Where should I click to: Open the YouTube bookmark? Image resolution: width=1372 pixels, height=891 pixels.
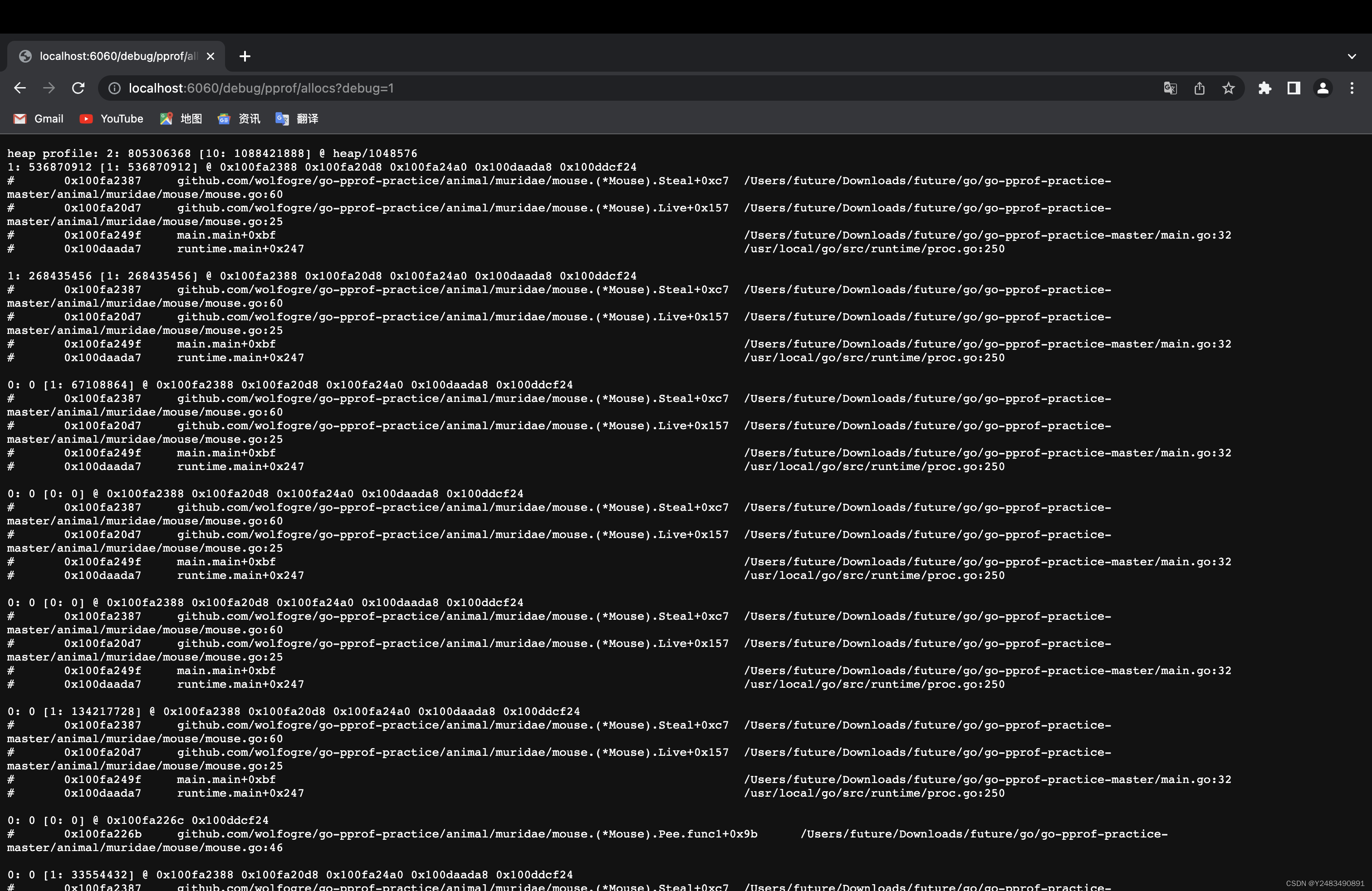point(111,119)
